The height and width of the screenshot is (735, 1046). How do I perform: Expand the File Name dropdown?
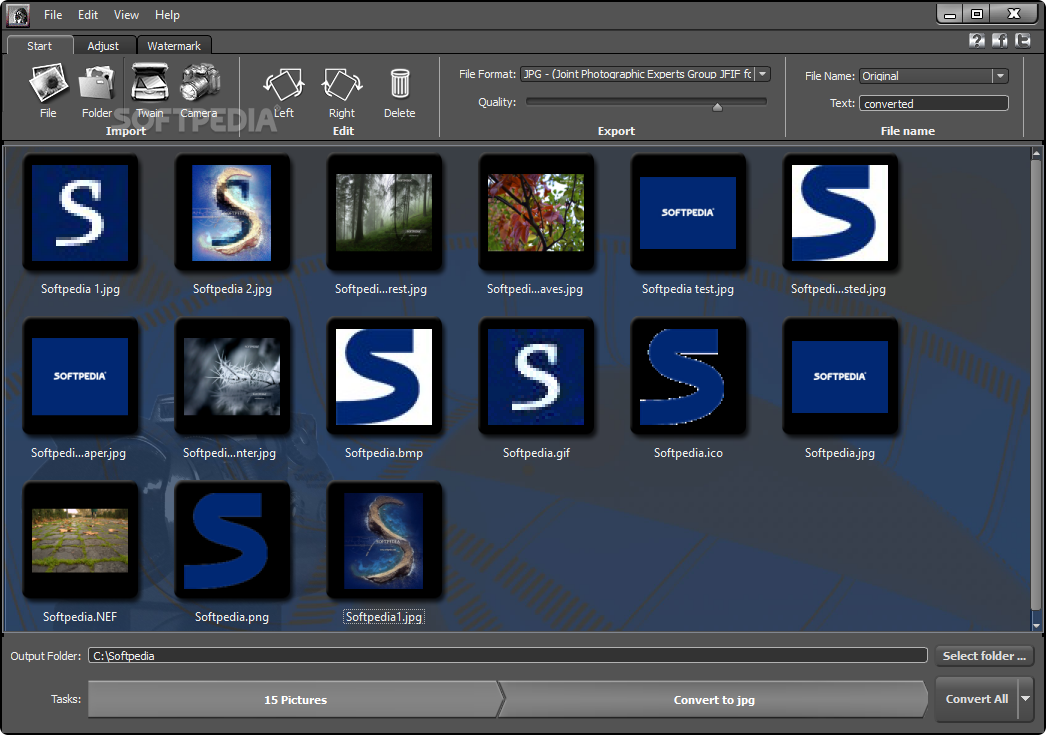pyautogui.click(x=999, y=76)
